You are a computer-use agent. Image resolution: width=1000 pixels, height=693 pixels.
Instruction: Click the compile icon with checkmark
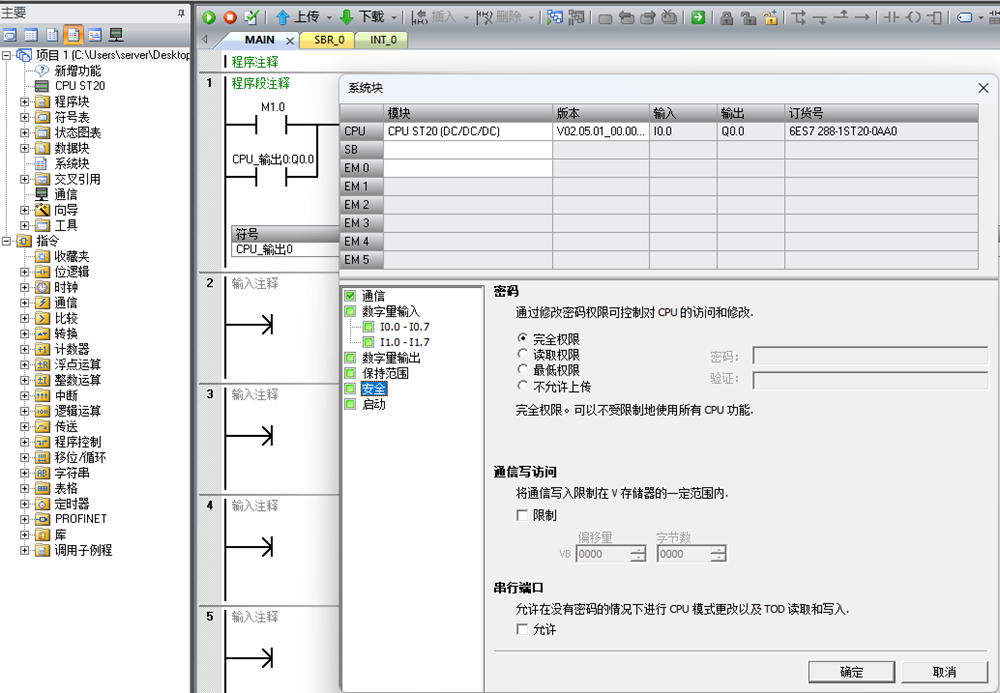251,17
